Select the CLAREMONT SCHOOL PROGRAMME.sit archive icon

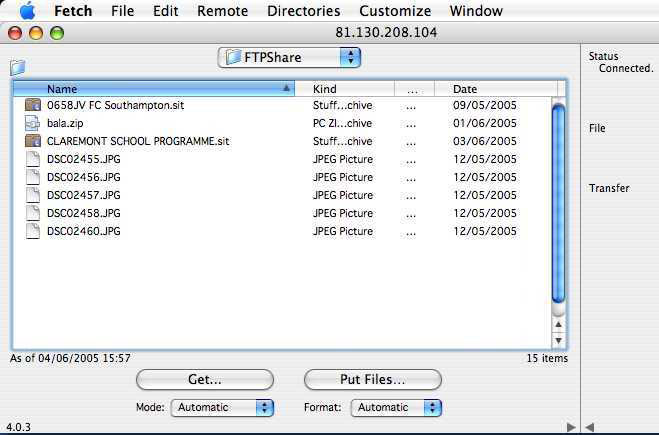click(x=33, y=141)
